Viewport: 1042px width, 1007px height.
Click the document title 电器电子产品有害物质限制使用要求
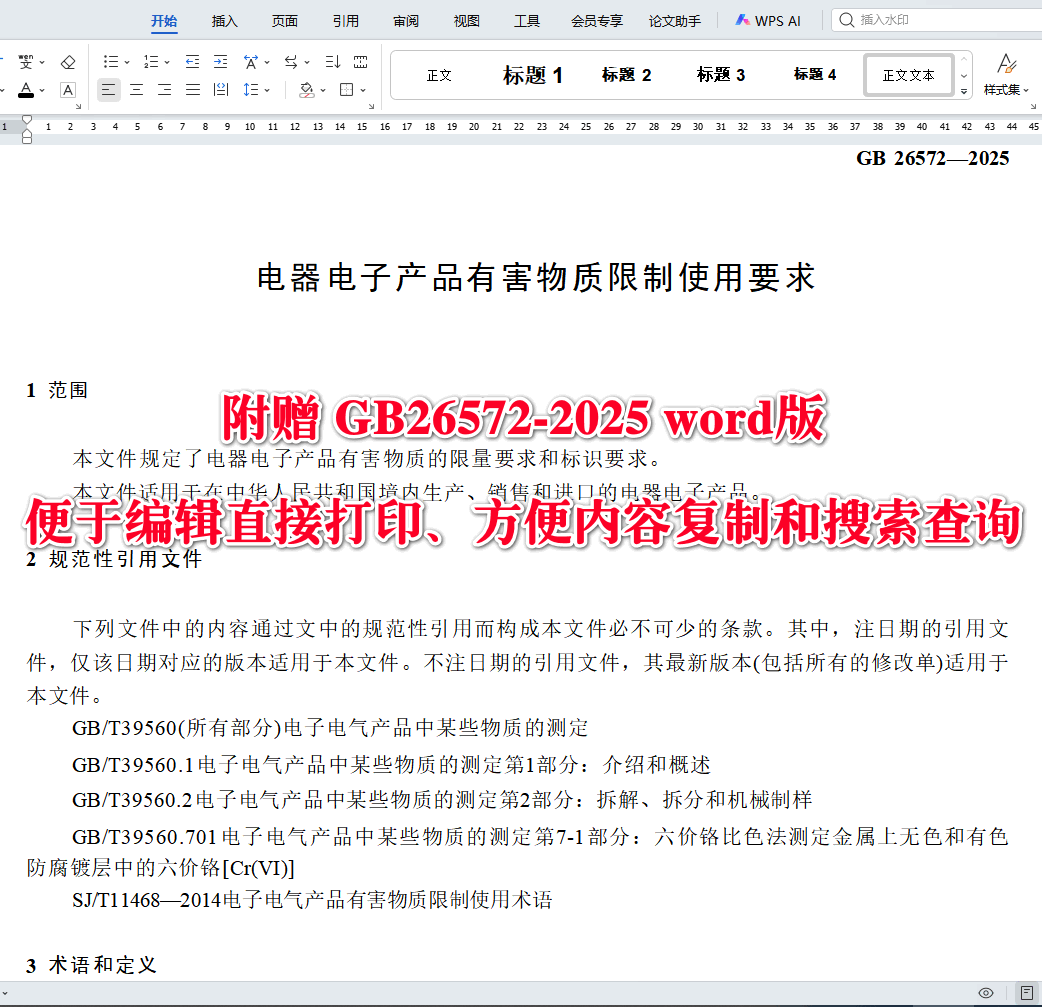pos(536,277)
